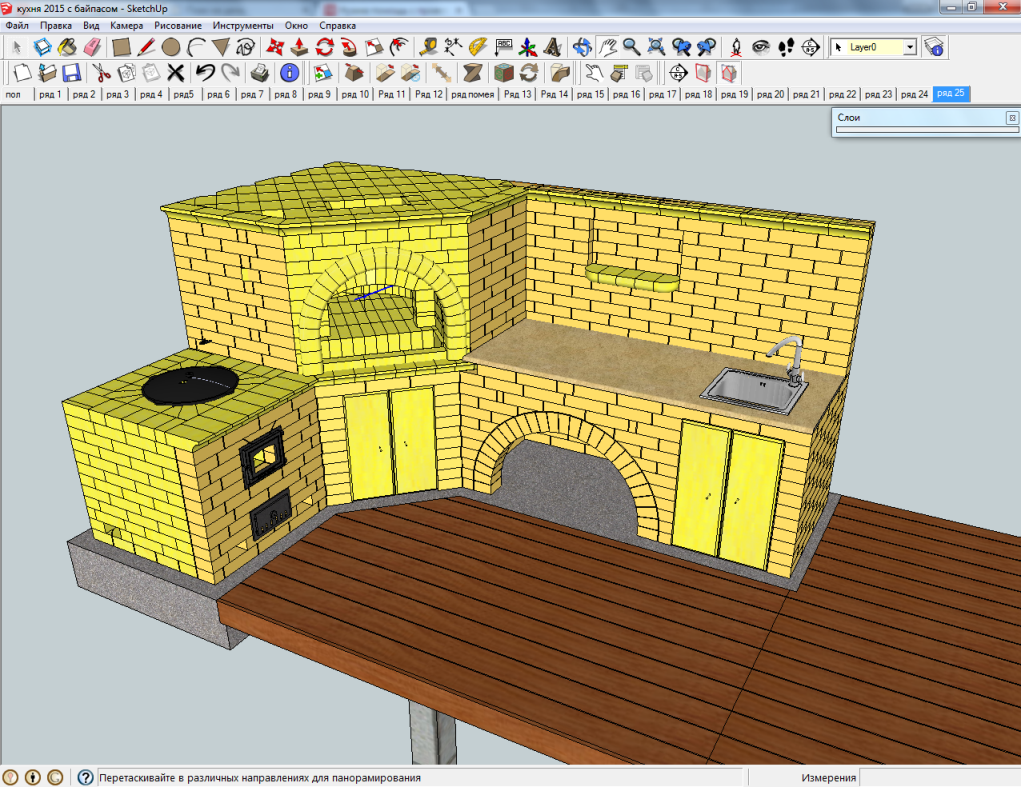
Task: Click the Измерения measurements input box
Action: click(x=938, y=777)
